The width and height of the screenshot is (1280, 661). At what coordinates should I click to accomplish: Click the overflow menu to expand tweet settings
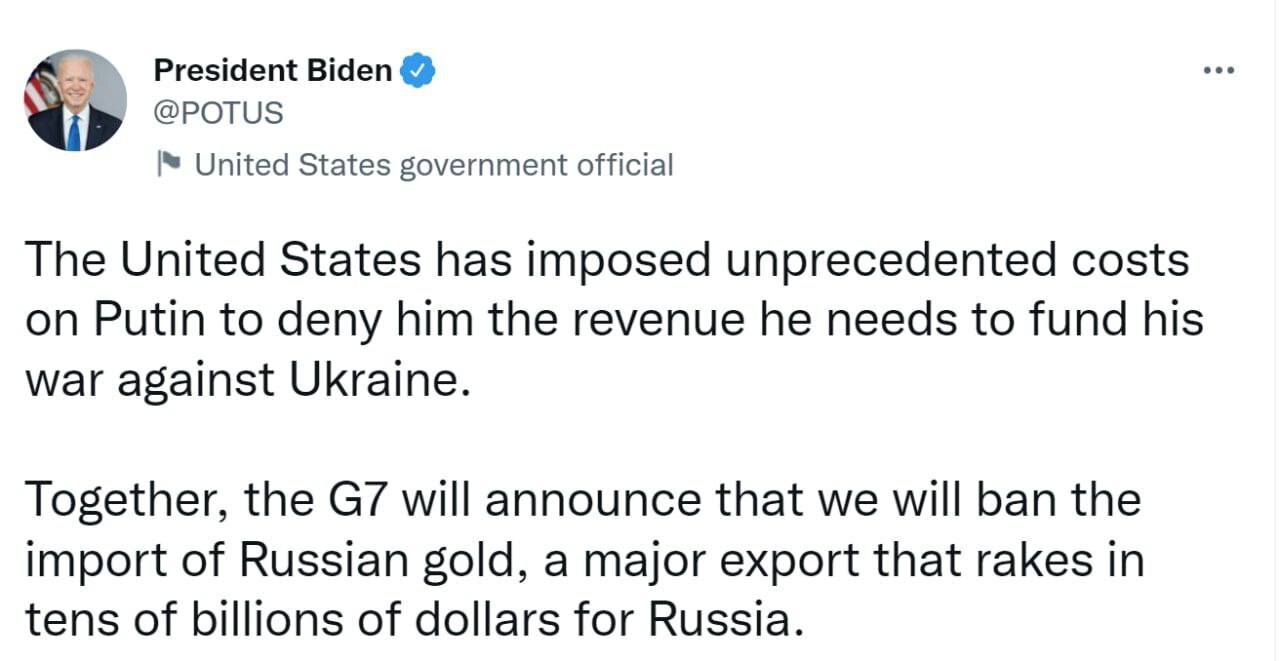pyautogui.click(x=1218, y=69)
